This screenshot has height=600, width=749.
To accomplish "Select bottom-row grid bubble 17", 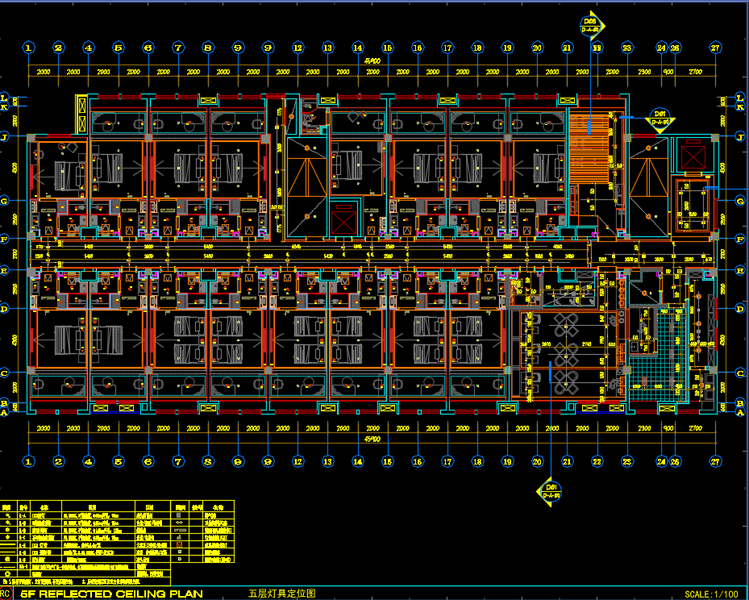I will (x=448, y=461).
